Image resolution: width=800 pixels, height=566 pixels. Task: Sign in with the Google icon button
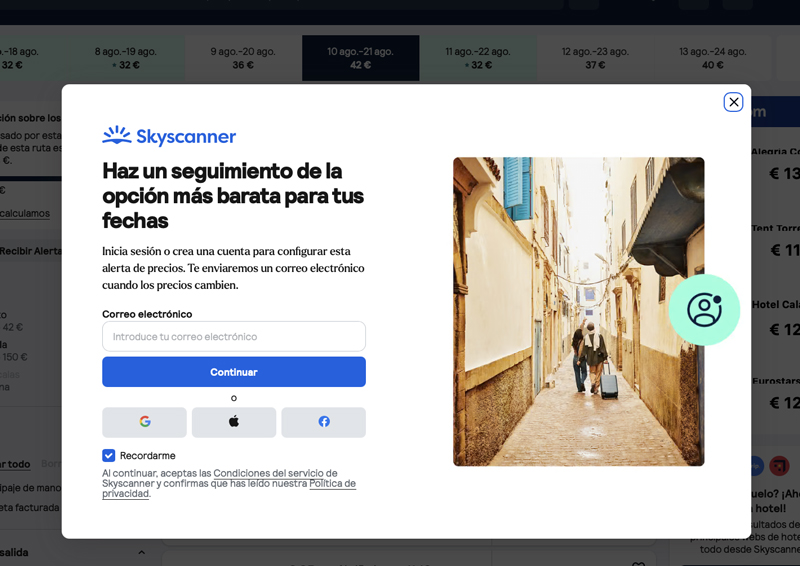click(x=144, y=422)
